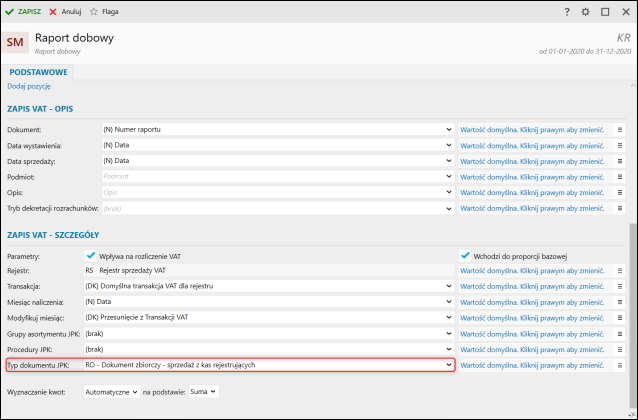
Task: Expand the Transakcja dropdown
Action: 448,286
